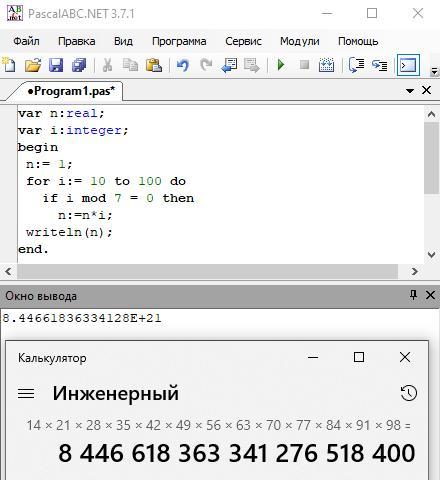Save the program with the floppy disk icon
Viewport: 440px width, 480px height.
(56, 65)
